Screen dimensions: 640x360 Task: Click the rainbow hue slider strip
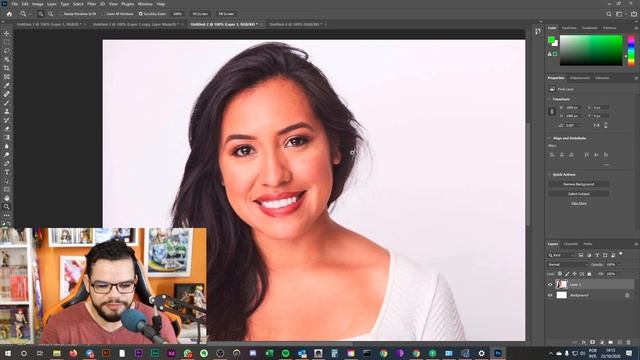(631, 50)
